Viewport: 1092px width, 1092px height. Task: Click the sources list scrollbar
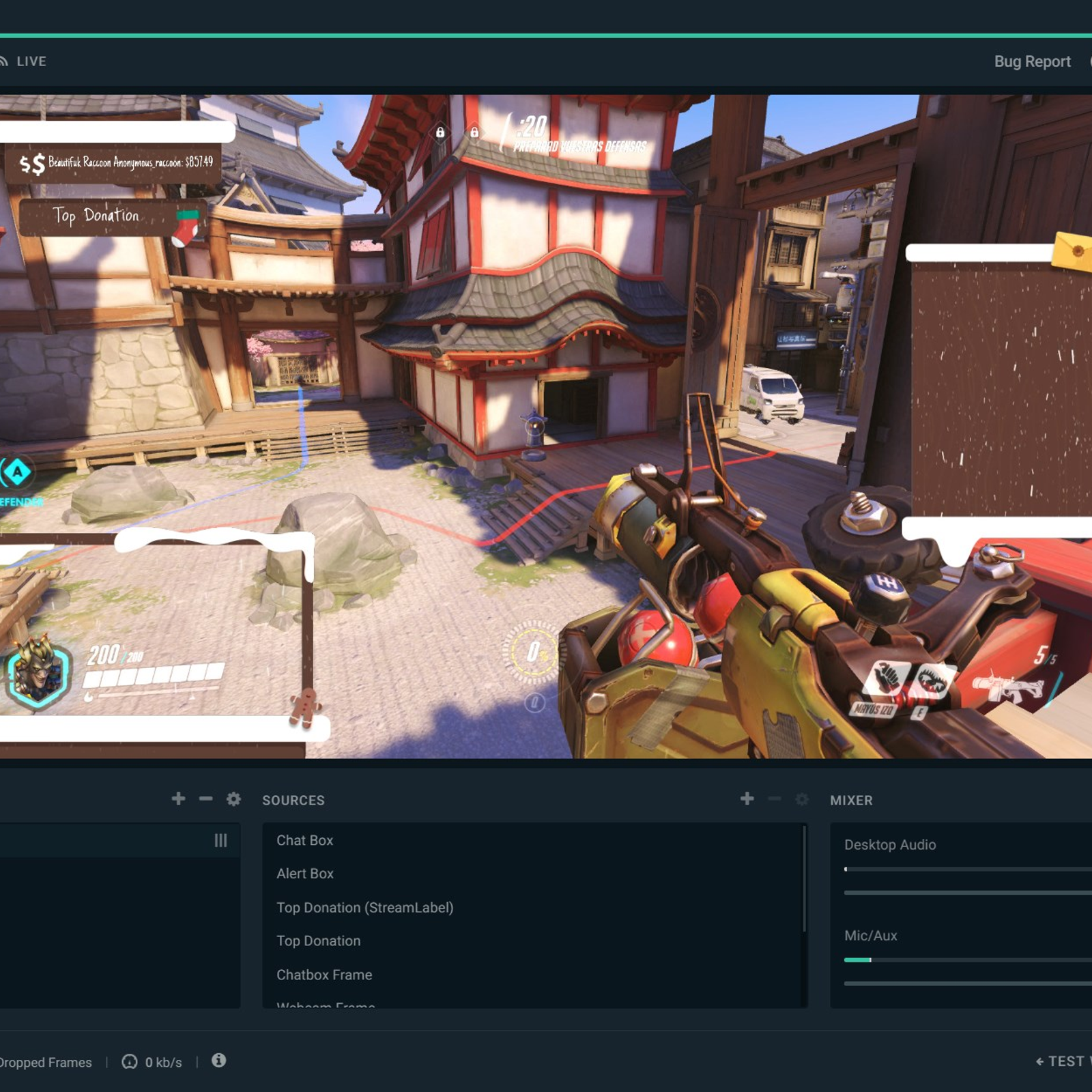pyautogui.click(x=805, y=880)
